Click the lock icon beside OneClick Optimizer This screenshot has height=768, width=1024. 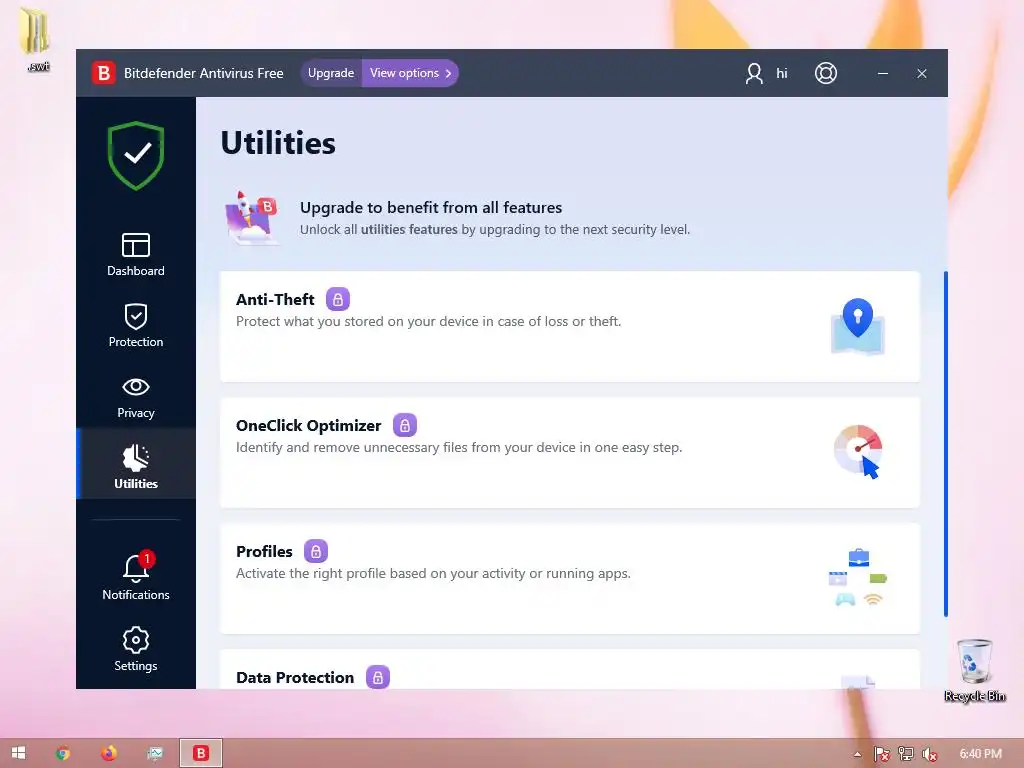[404, 425]
